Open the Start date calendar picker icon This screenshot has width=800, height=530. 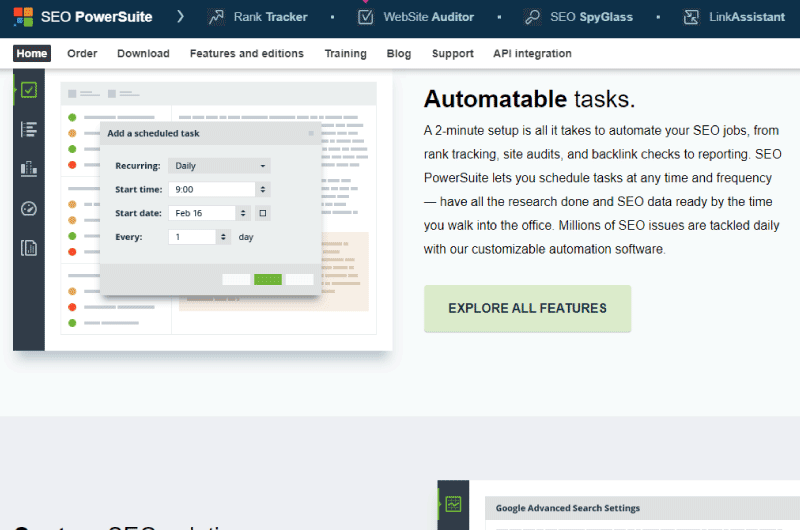[x=263, y=213]
